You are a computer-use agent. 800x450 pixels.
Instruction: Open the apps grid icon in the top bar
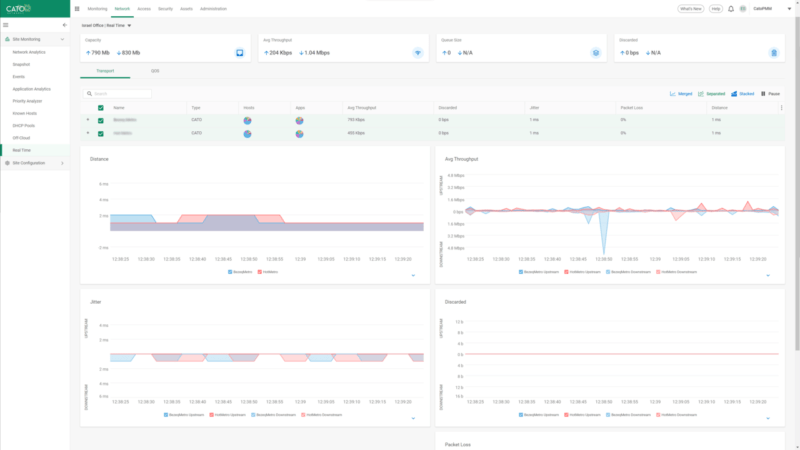[77, 8]
